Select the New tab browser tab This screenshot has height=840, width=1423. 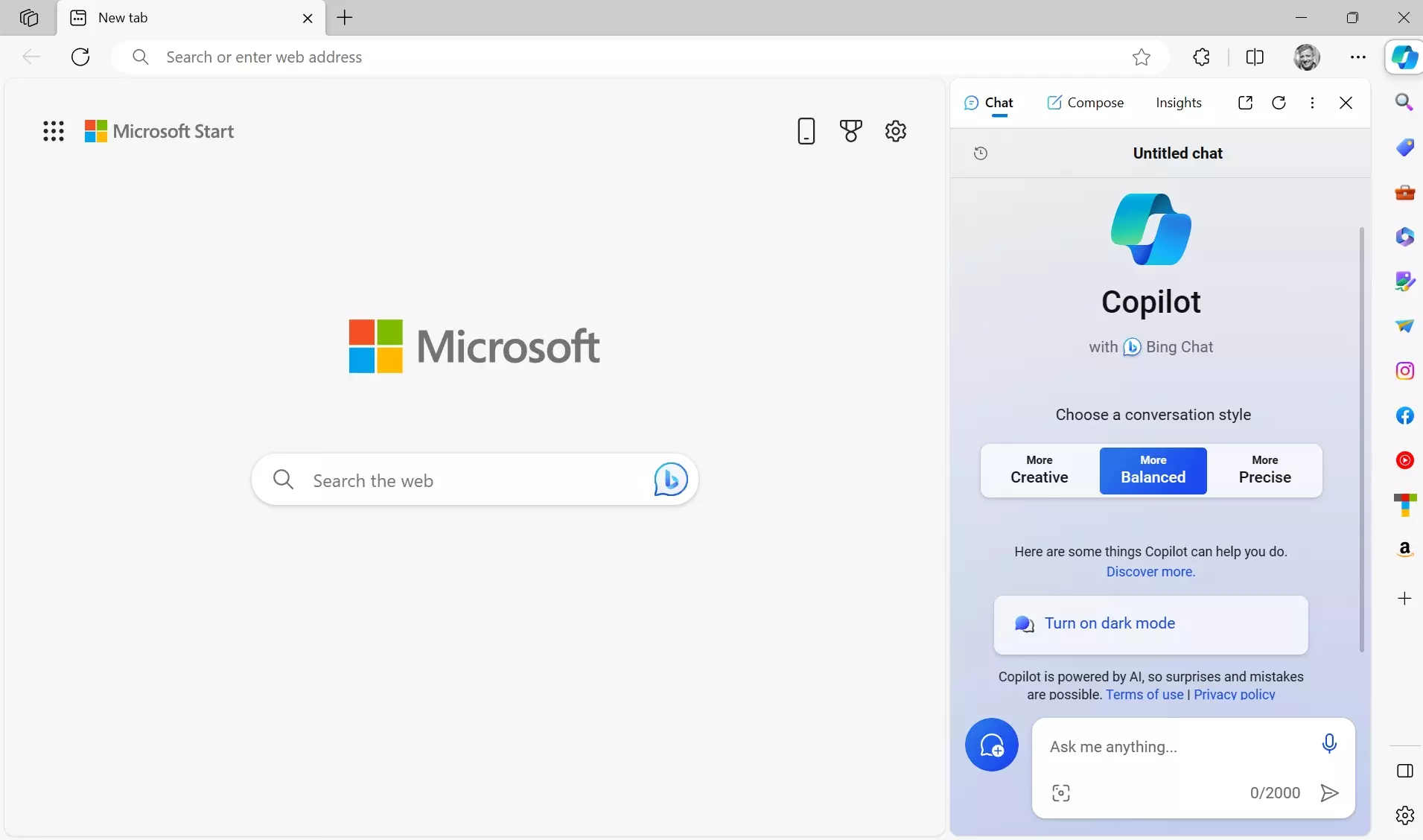coord(190,18)
